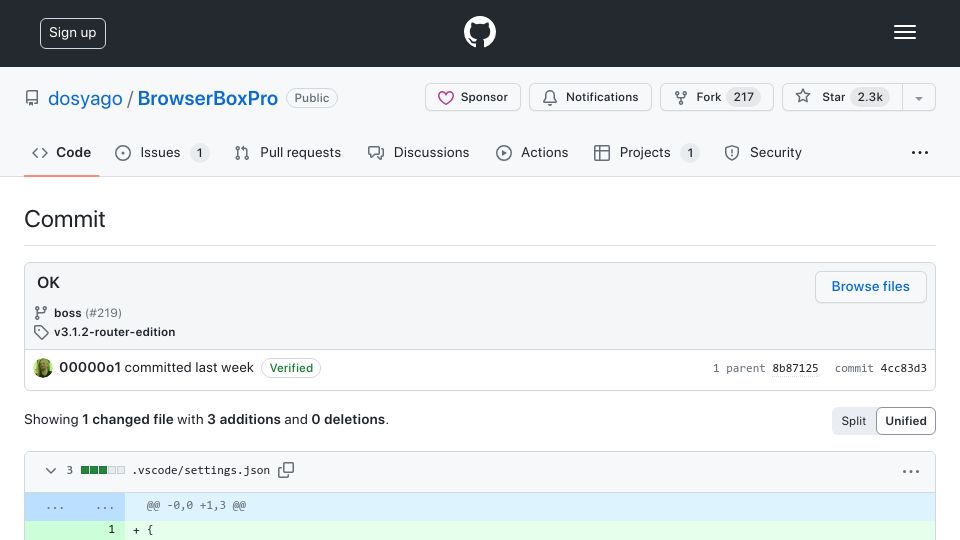Open the Discussions tab
This screenshot has height=540, width=960.
[x=419, y=152]
